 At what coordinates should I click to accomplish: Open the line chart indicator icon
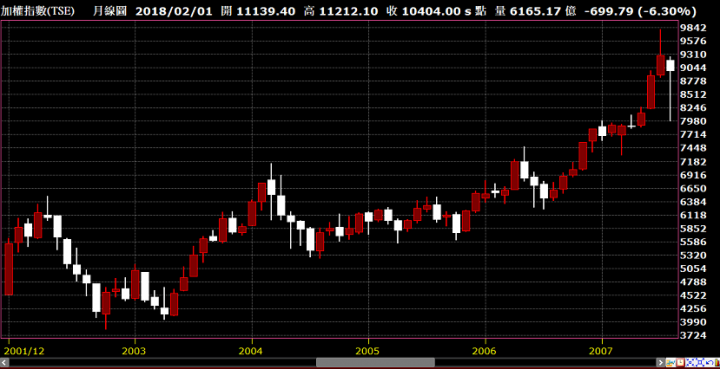pos(671,362)
